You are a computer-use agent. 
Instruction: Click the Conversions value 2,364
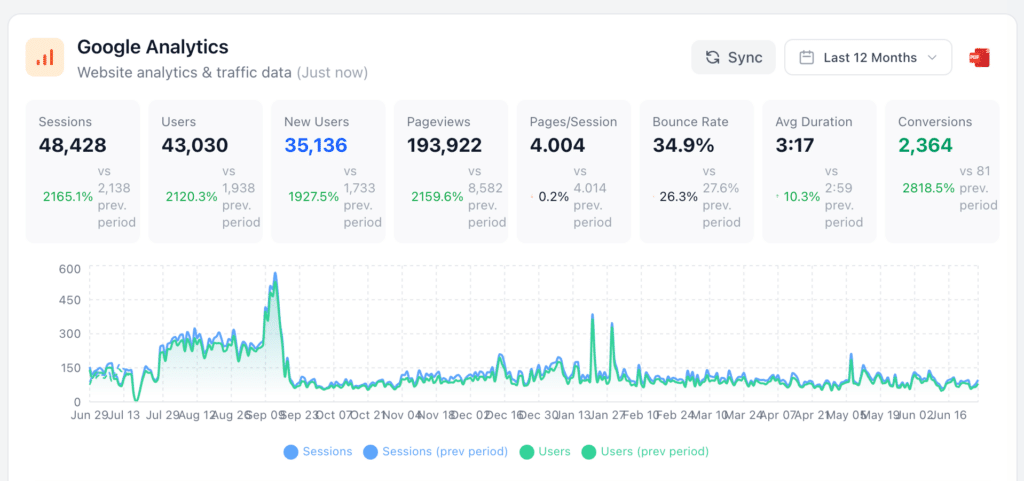click(925, 145)
